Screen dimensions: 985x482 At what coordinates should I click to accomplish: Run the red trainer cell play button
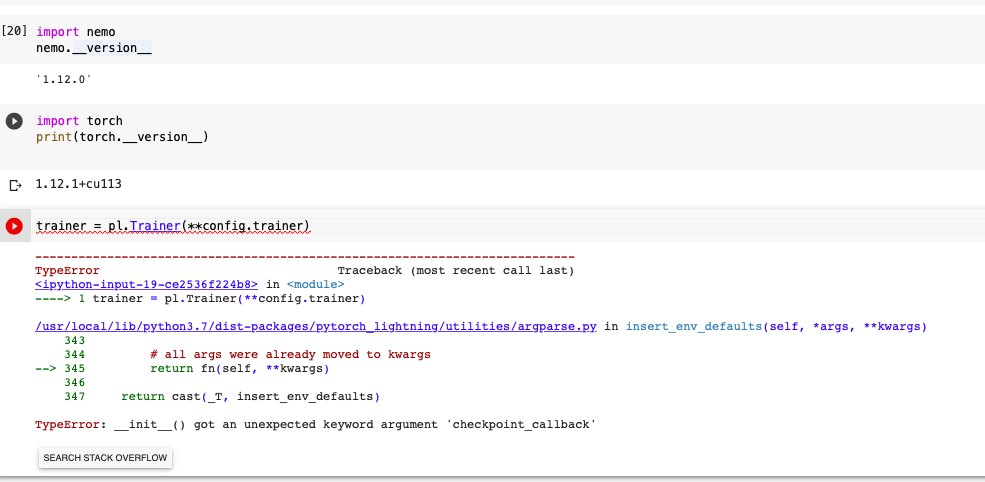[x=14, y=226]
